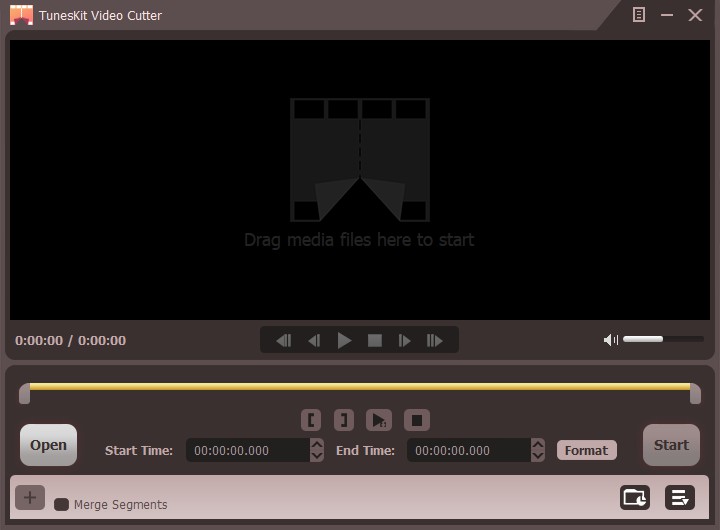Screen dimensions: 720x530
Task: Stop the segment preview
Action: tap(418, 420)
